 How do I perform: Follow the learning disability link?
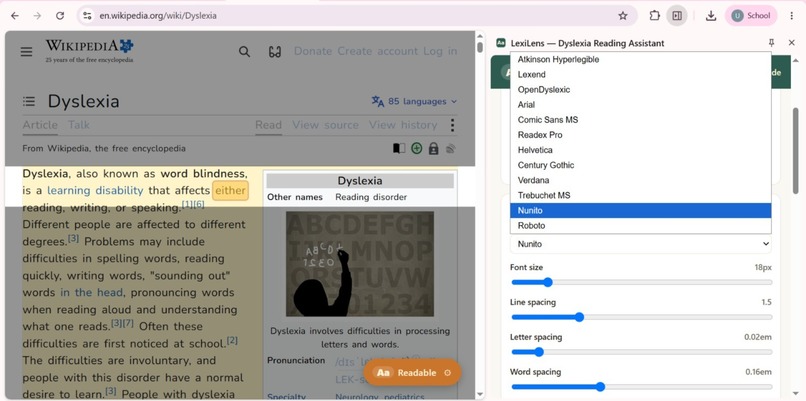tap(95, 191)
